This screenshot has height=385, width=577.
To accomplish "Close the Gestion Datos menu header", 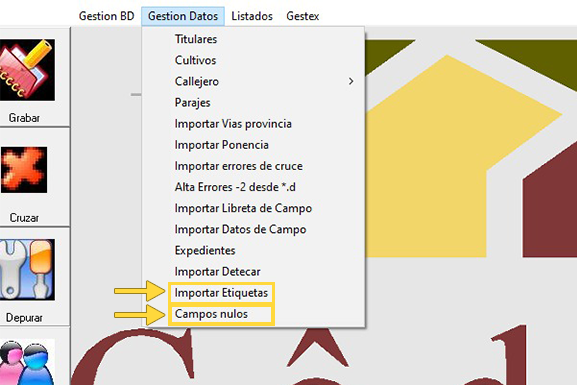I will click(x=183, y=16).
